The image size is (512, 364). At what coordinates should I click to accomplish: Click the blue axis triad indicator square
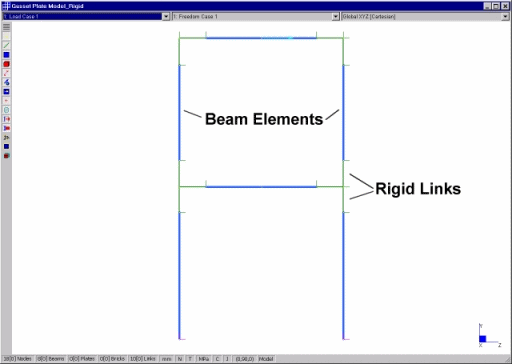482,339
